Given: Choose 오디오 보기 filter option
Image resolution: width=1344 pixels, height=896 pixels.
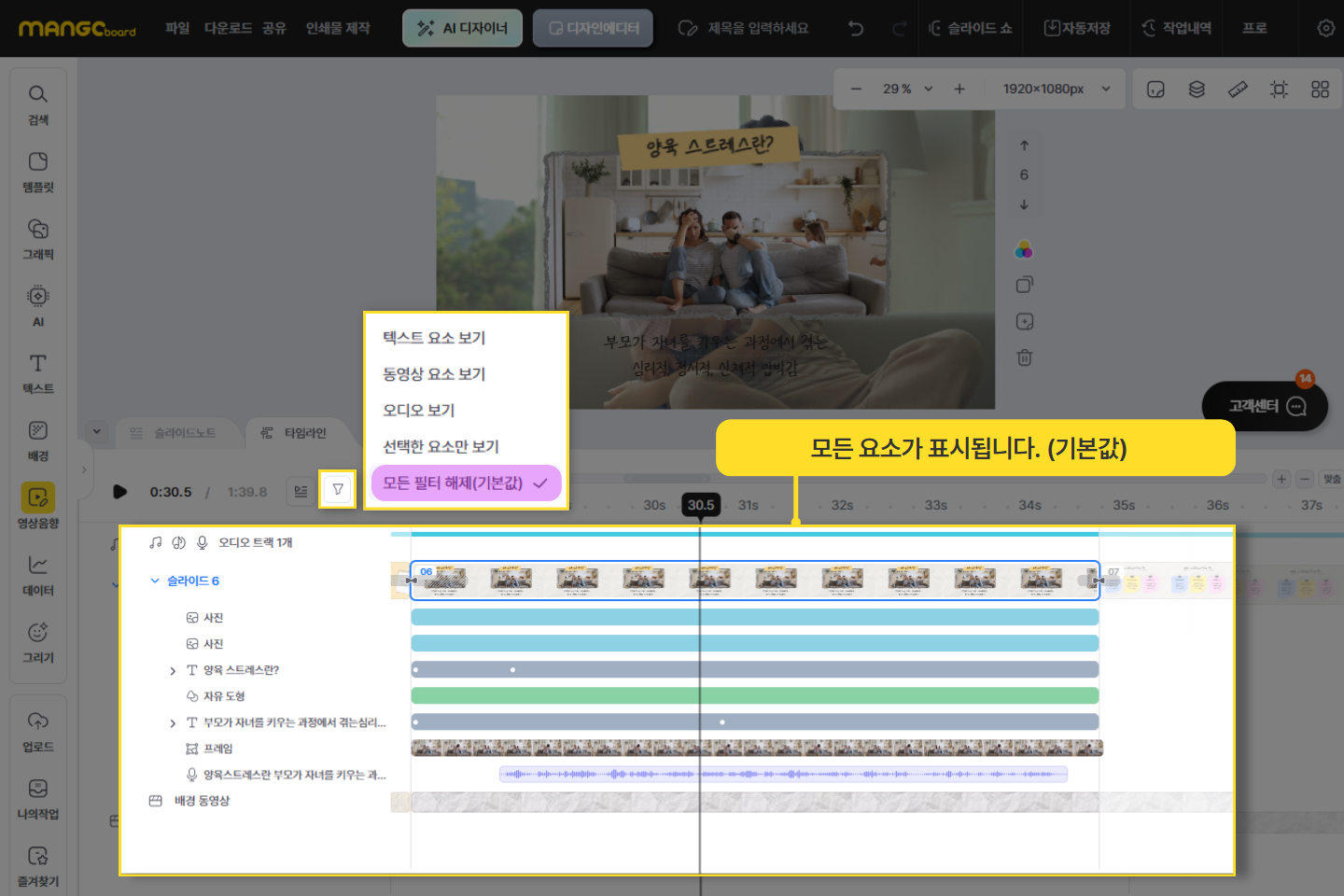Looking at the screenshot, I should tap(419, 411).
